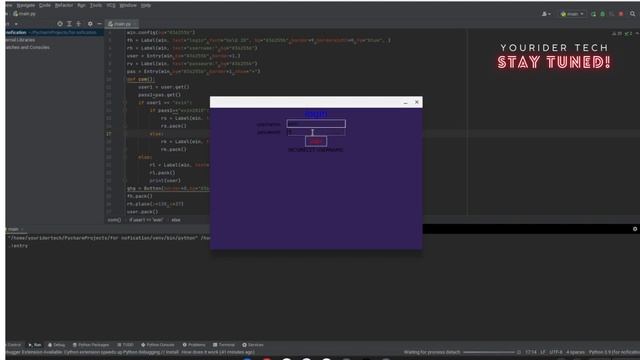Image resolution: width=640 pixels, height=360 pixels.
Task: Open the Code menu
Action: [x=45, y=5]
